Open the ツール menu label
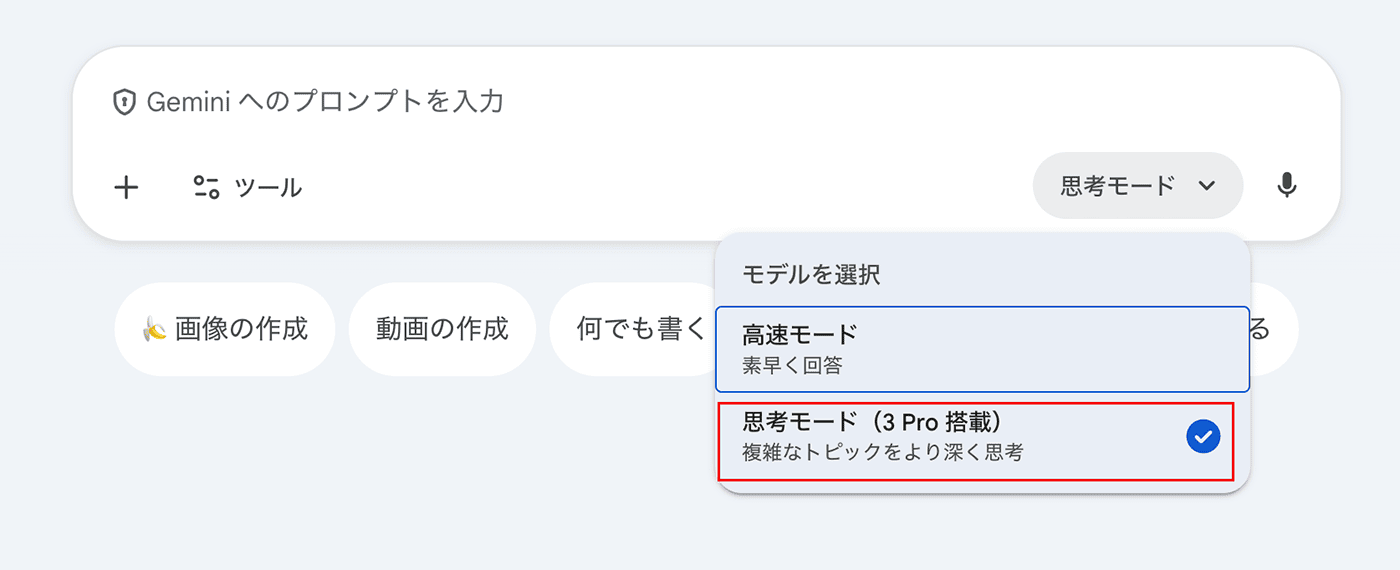The height and width of the screenshot is (570, 1400). (268, 187)
